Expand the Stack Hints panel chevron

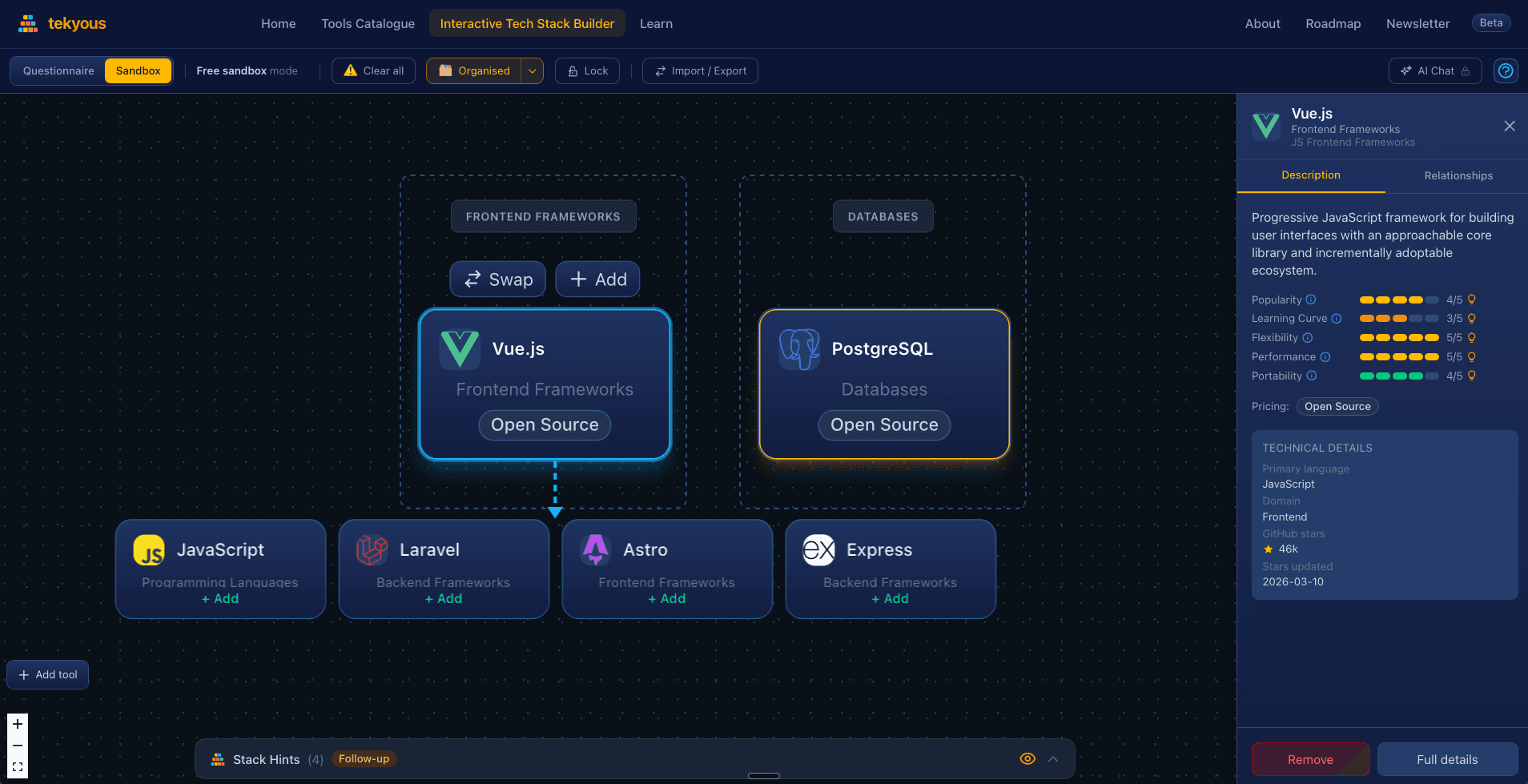tap(1053, 758)
